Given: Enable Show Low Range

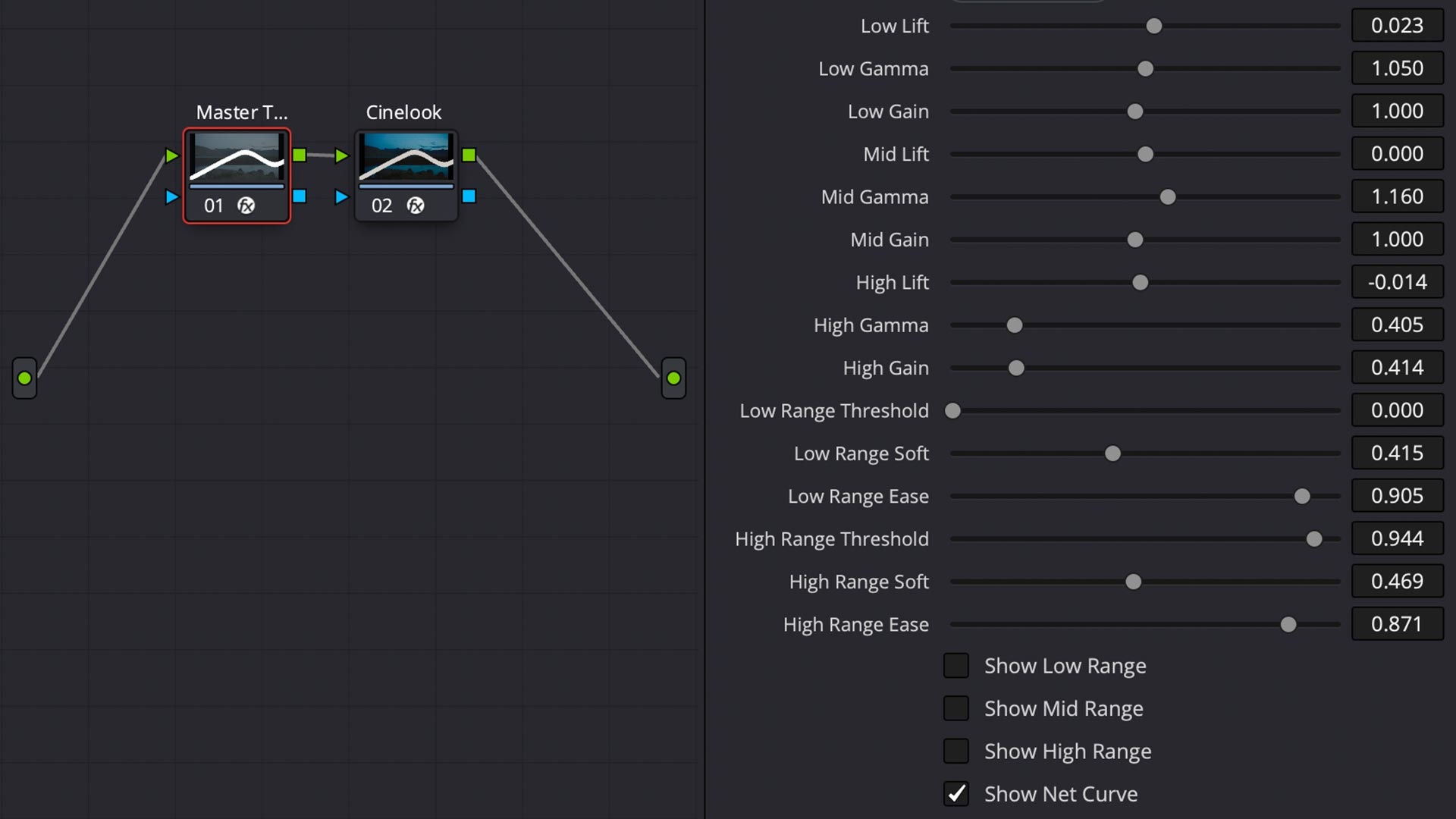Looking at the screenshot, I should point(956,665).
